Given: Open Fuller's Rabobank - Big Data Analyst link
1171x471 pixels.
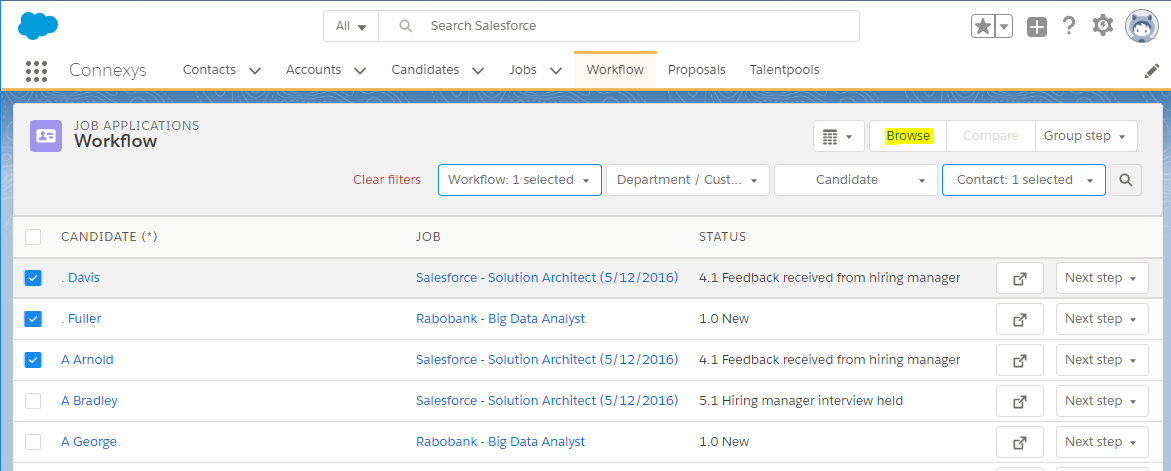Looking at the screenshot, I should (x=500, y=319).
